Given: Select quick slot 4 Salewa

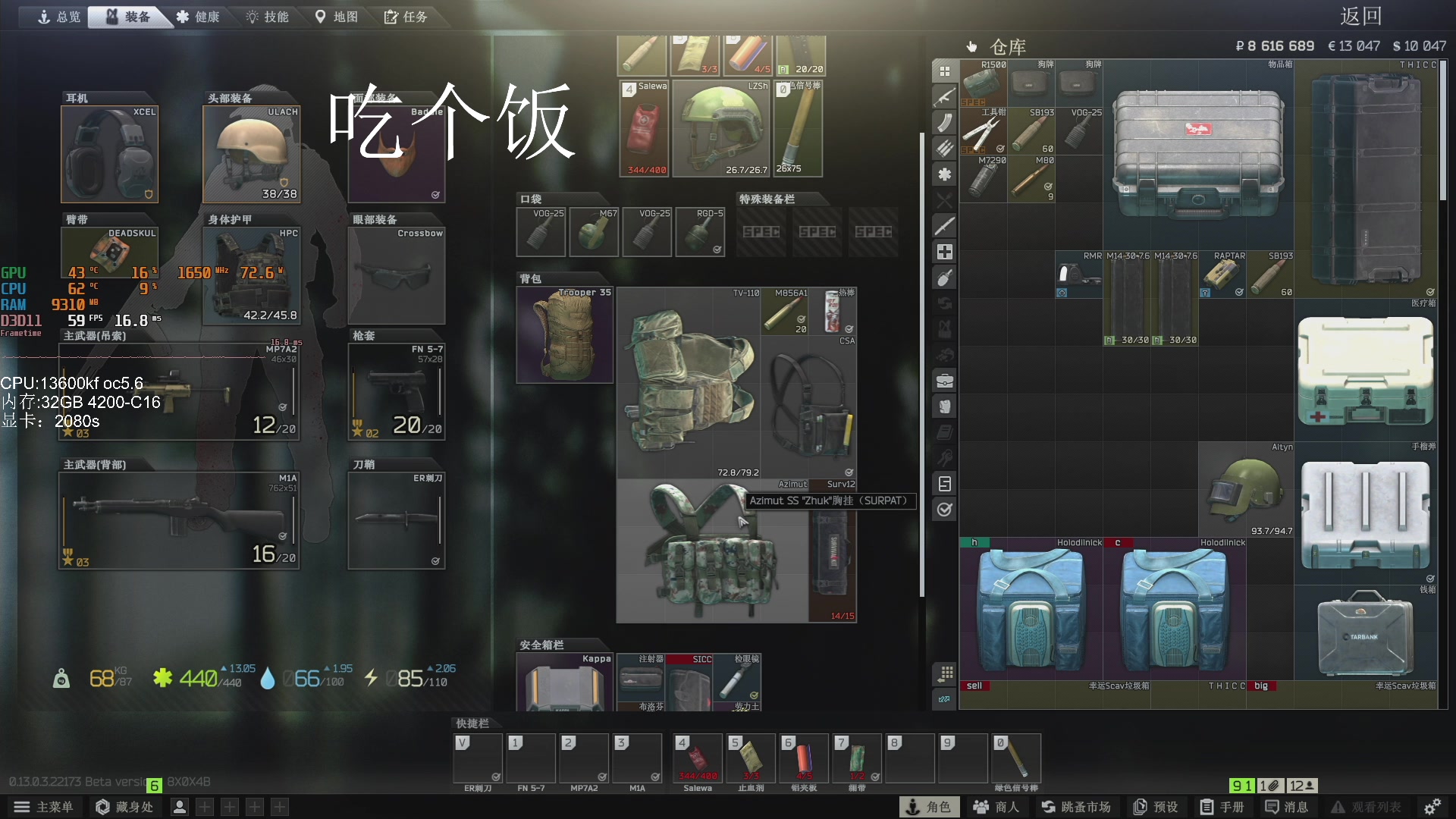Looking at the screenshot, I should (x=698, y=758).
